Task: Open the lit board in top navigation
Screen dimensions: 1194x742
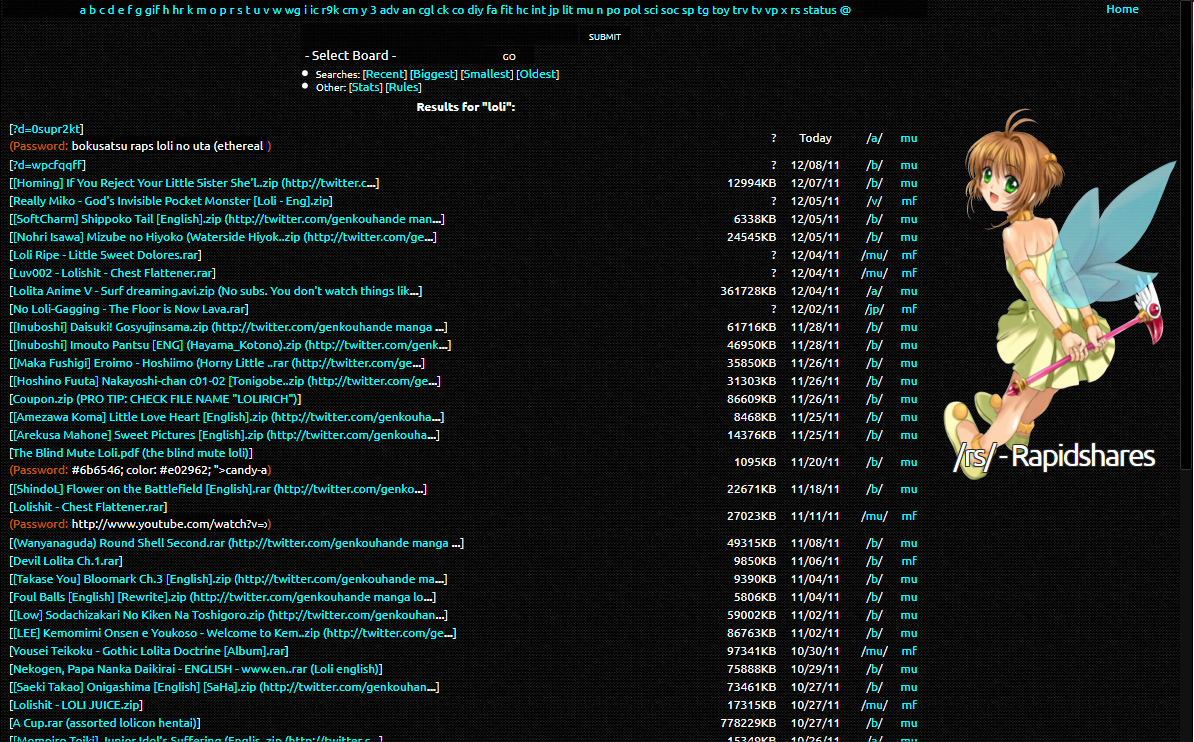Action: pyautogui.click(x=567, y=10)
